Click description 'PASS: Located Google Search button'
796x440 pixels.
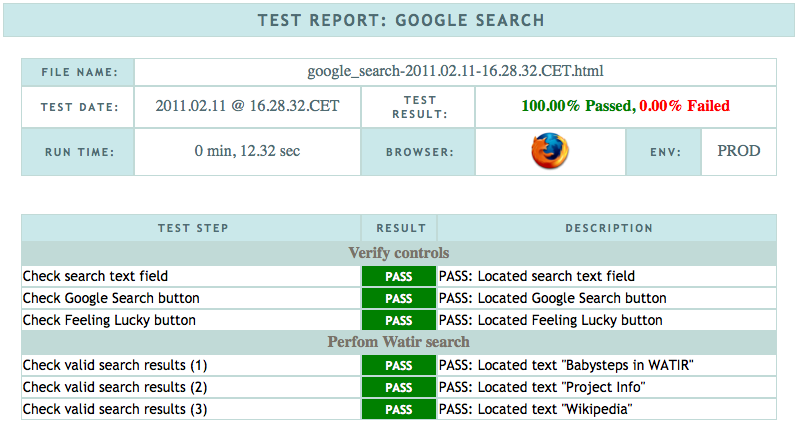tap(553, 298)
